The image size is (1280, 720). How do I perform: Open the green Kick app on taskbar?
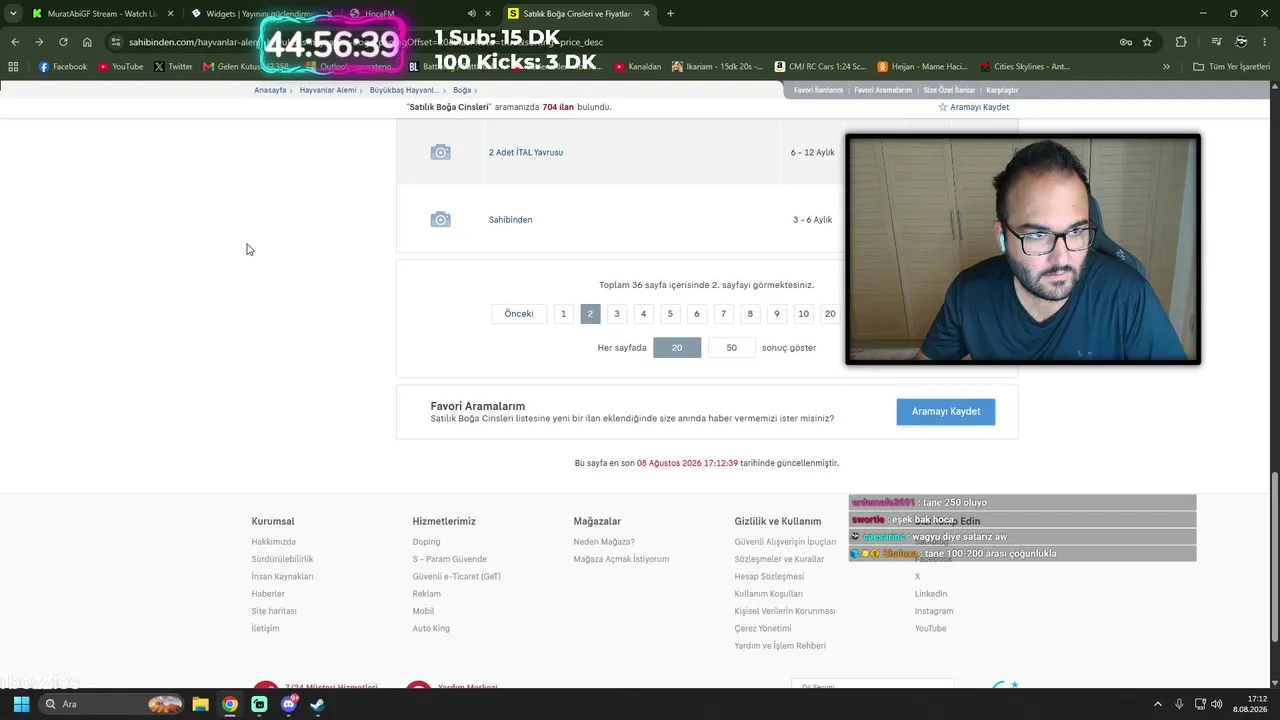(260, 704)
